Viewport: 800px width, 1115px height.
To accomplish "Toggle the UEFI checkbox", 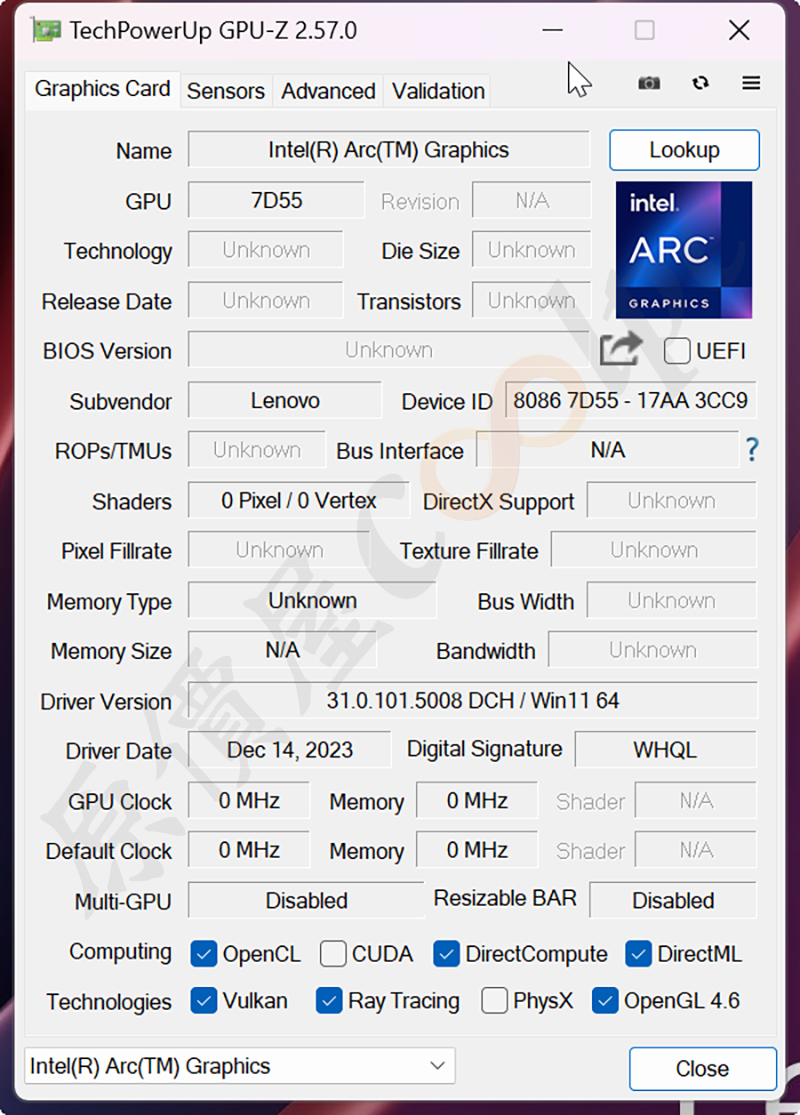I will (x=676, y=351).
